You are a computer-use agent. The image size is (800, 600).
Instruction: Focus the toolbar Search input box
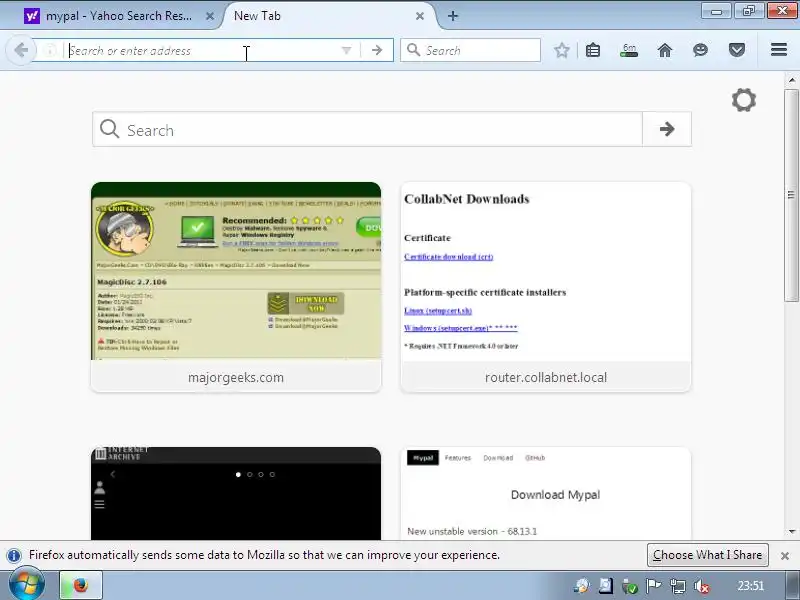(x=470, y=50)
